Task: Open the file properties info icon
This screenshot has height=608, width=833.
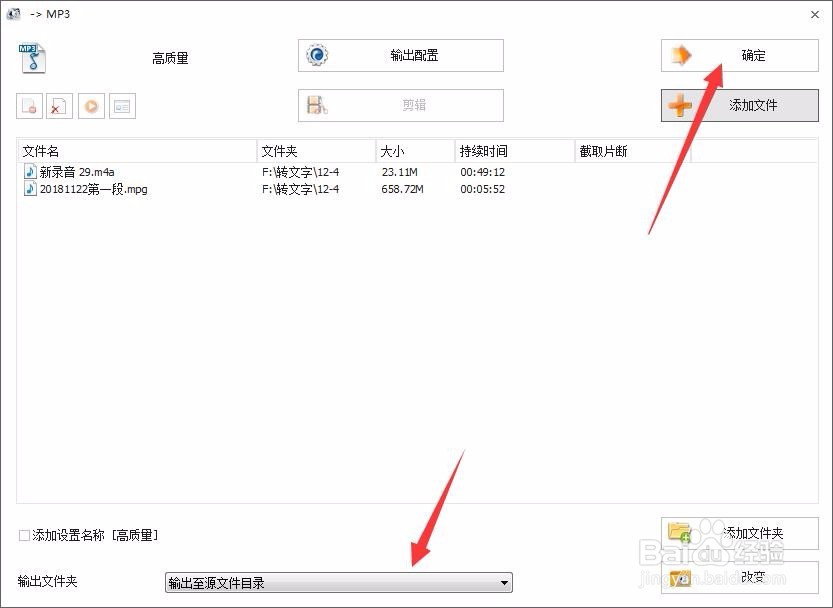Action: tap(124, 105)
